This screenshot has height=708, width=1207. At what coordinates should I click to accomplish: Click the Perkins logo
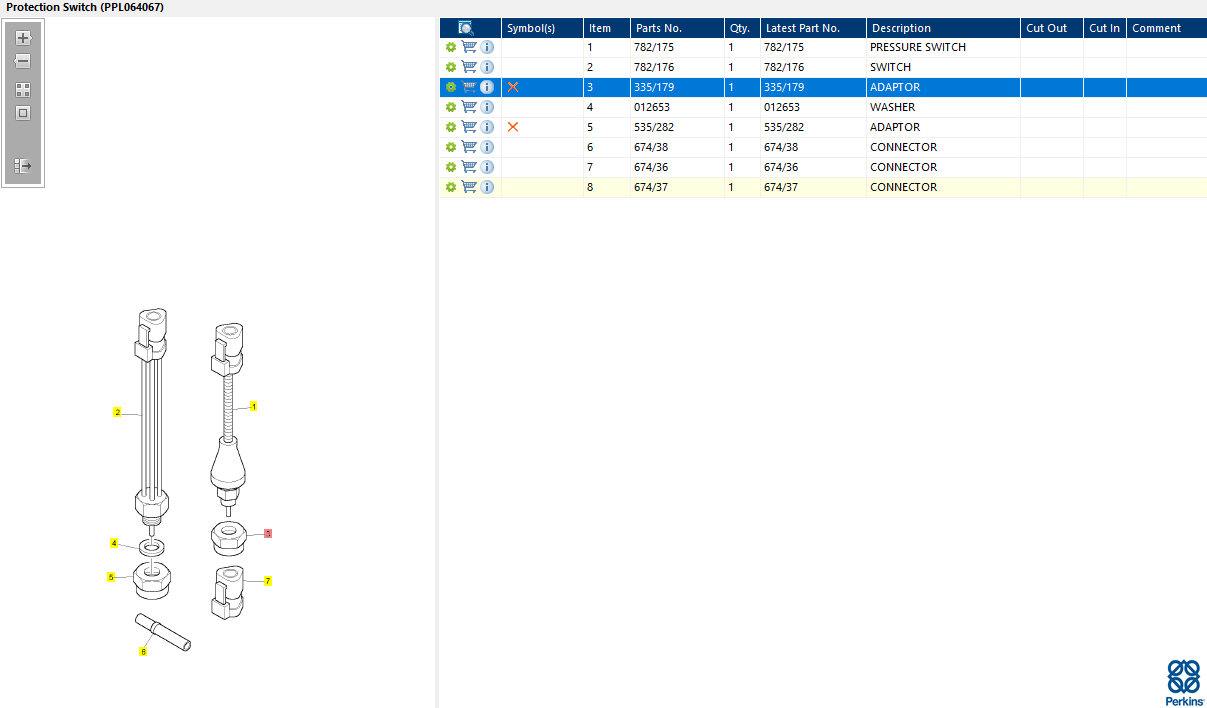tap(1184, 683)
